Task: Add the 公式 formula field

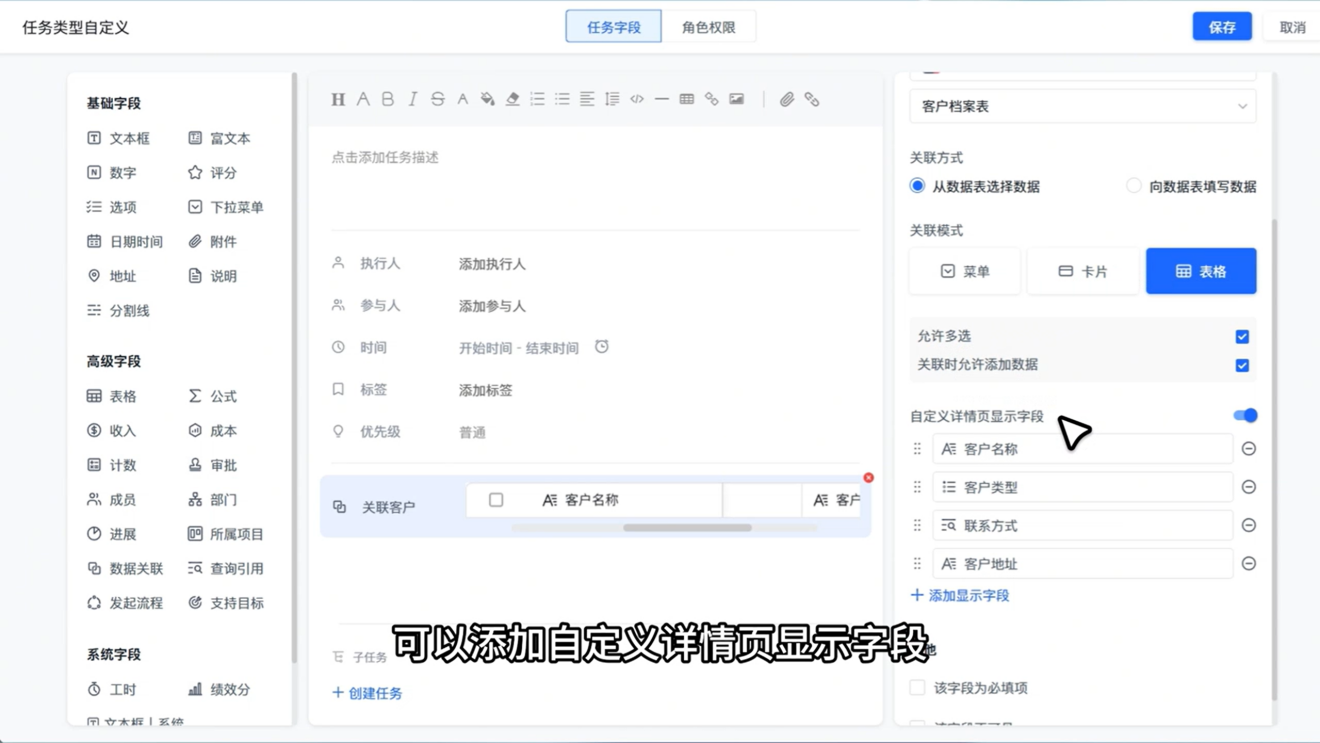Action: pyautogui.click(x=212, y=396)
